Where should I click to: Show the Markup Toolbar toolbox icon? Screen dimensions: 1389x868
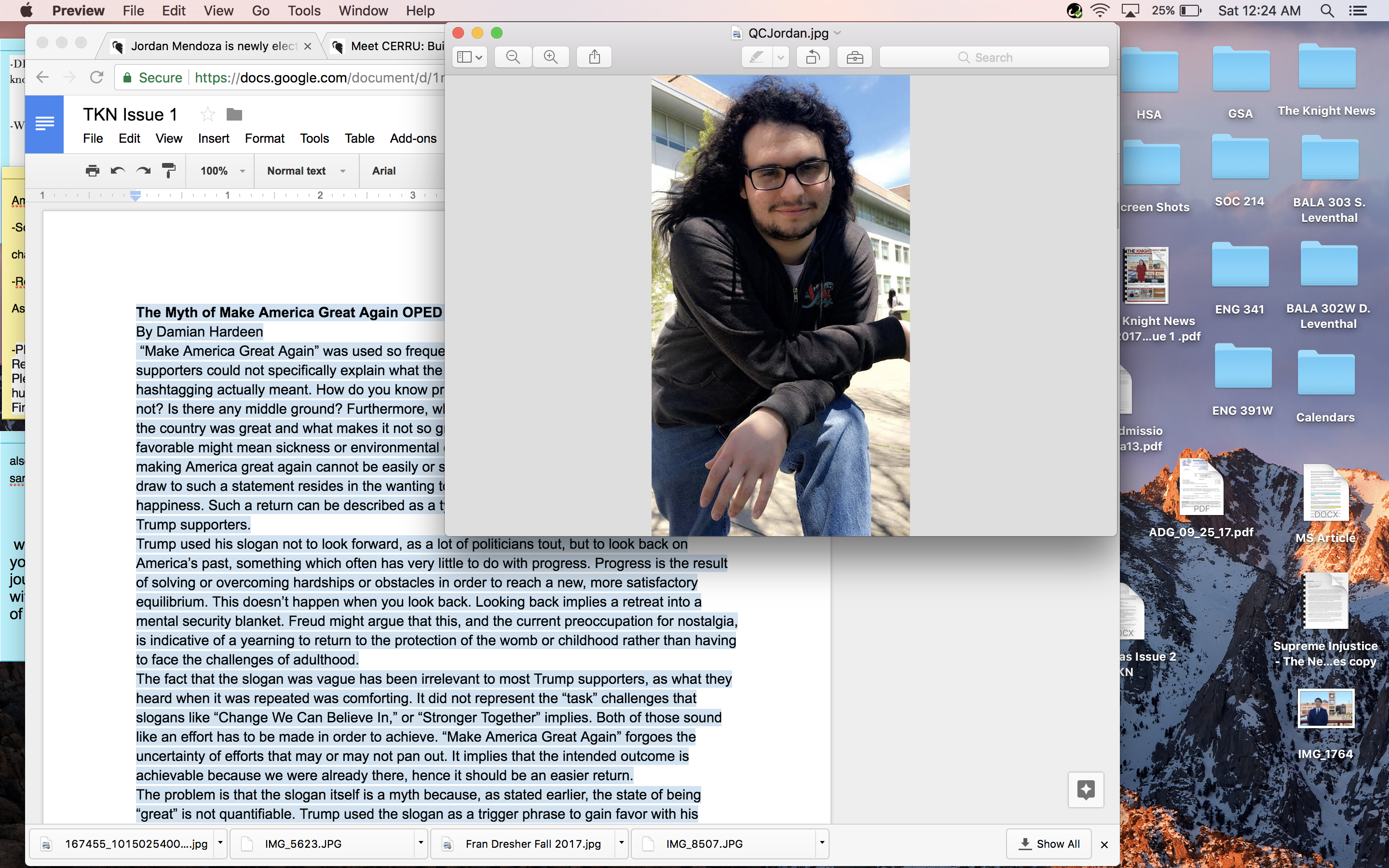(x=854, y=57)
